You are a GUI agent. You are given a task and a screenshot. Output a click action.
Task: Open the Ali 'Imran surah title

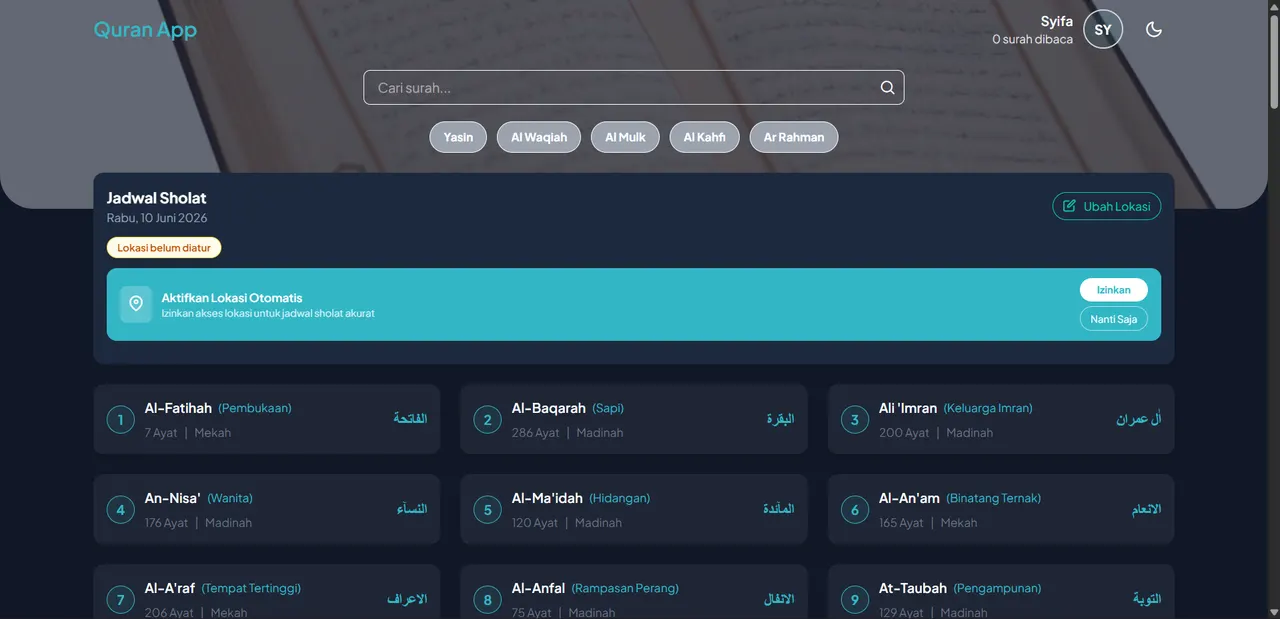point(908,408)
